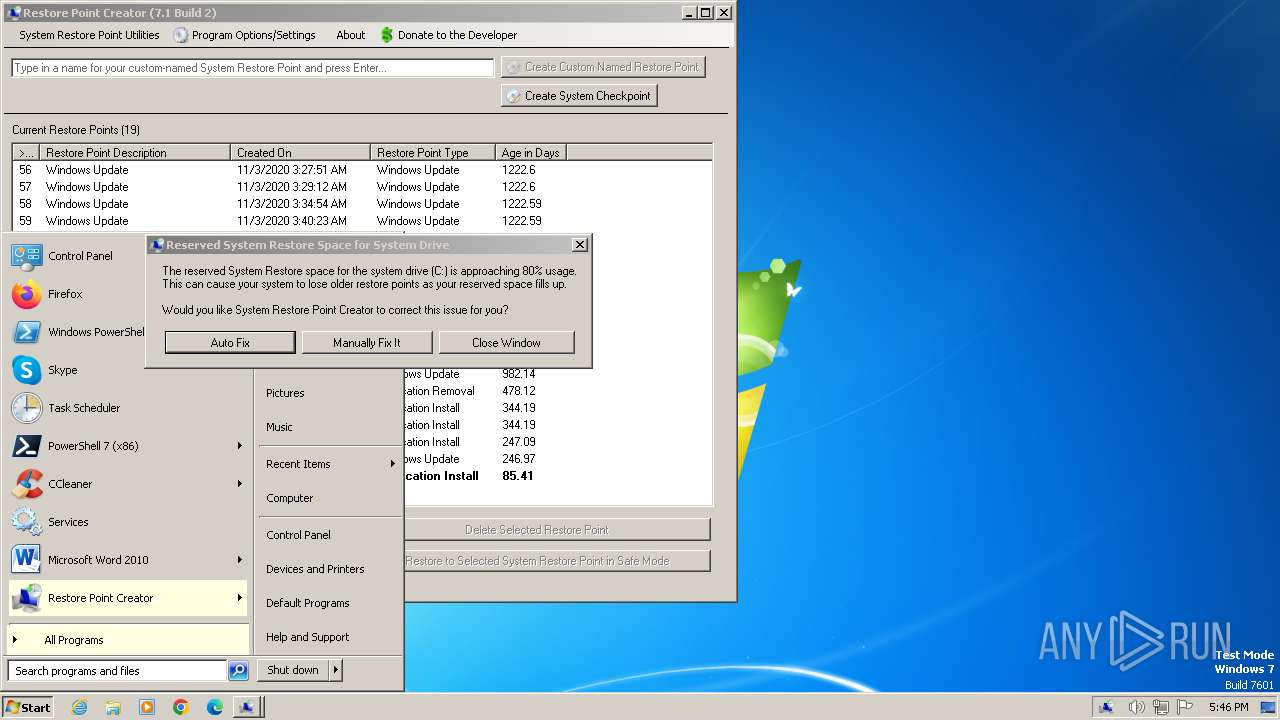Viewport: 1280px width, 720px height.
Task: Open Windows Explorer folder icon on taskbar
Action: [x=113, y=707]
